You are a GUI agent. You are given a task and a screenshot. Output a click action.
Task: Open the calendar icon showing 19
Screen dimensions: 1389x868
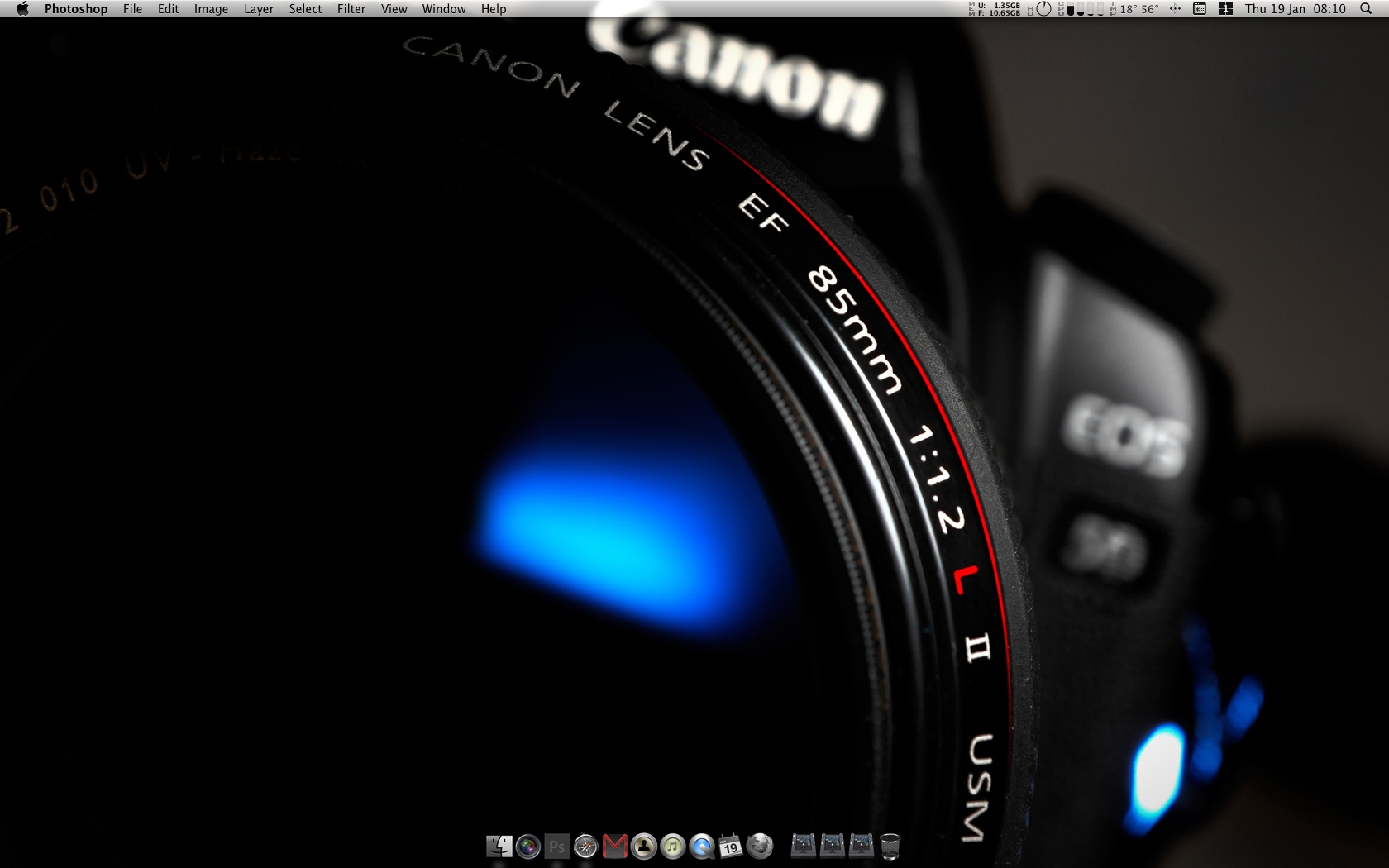point(731,846)
